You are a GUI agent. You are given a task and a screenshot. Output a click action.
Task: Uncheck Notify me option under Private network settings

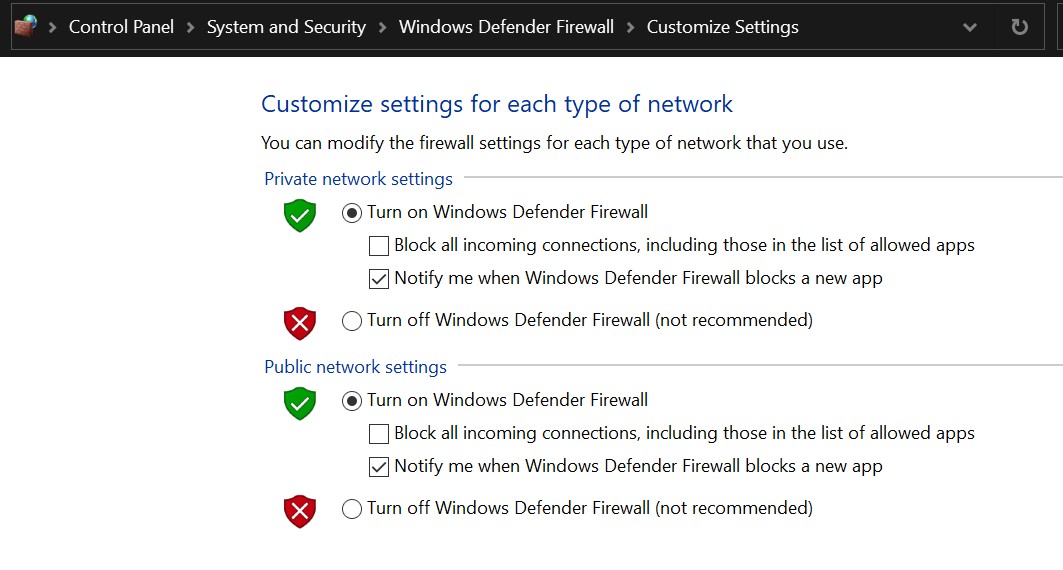tap(379, 279)
